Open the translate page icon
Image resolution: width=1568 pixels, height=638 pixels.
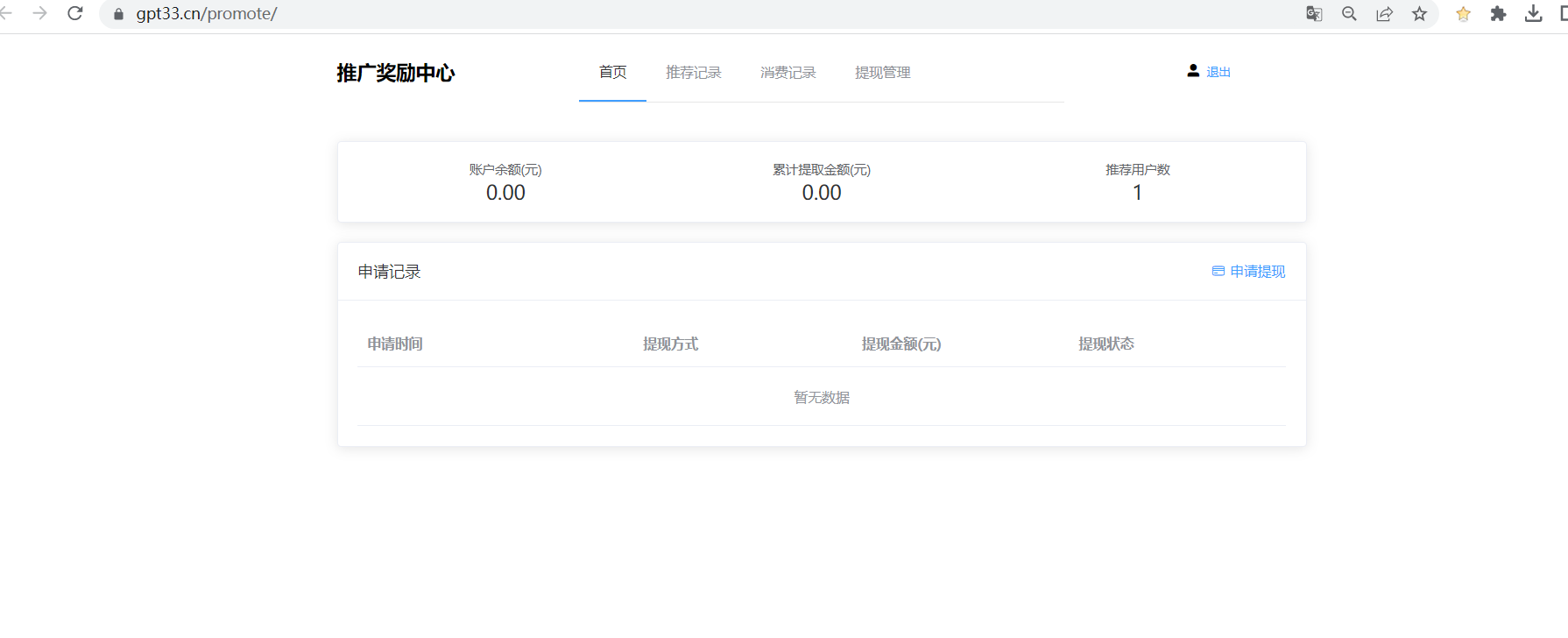pos(1314,14)
